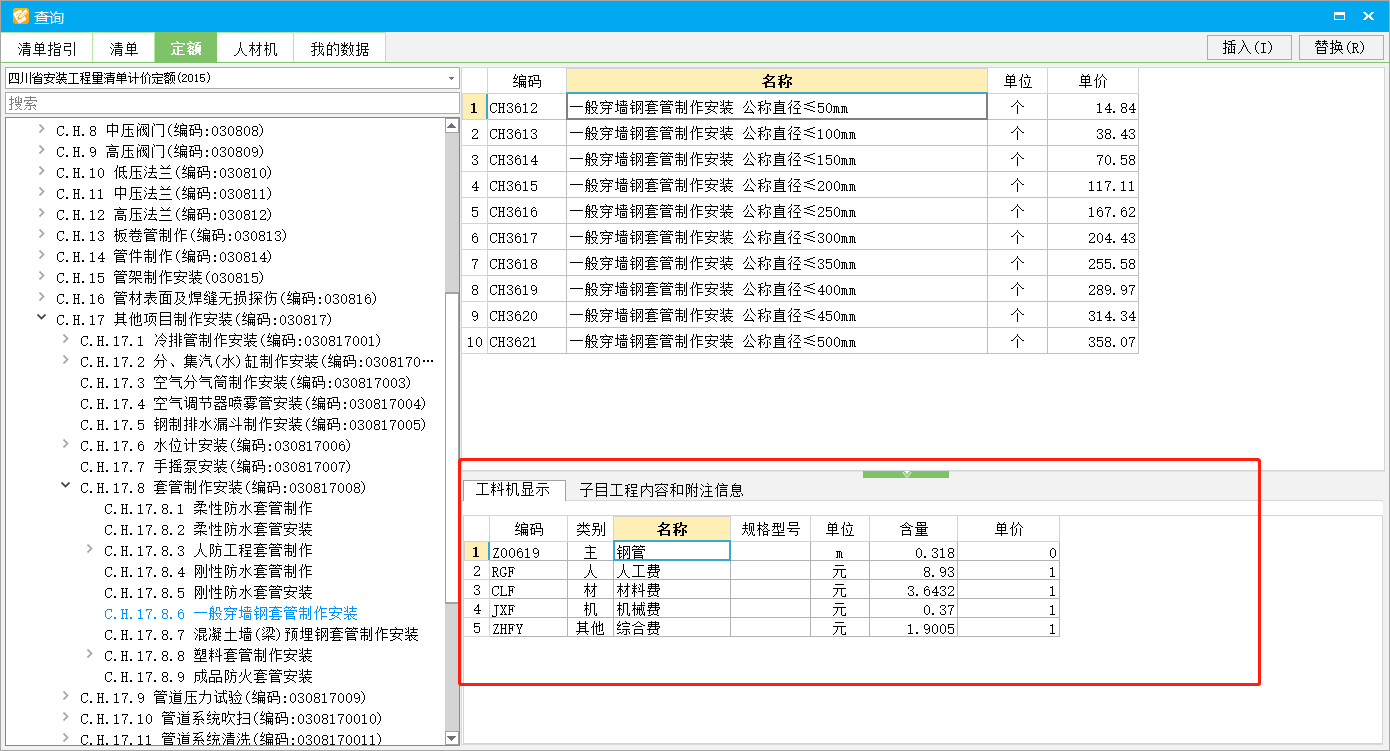Select C.H.17.8.6 一般穿墙钢套管制作安装
The image size is (1390, 751).
[x=230, y=613]
